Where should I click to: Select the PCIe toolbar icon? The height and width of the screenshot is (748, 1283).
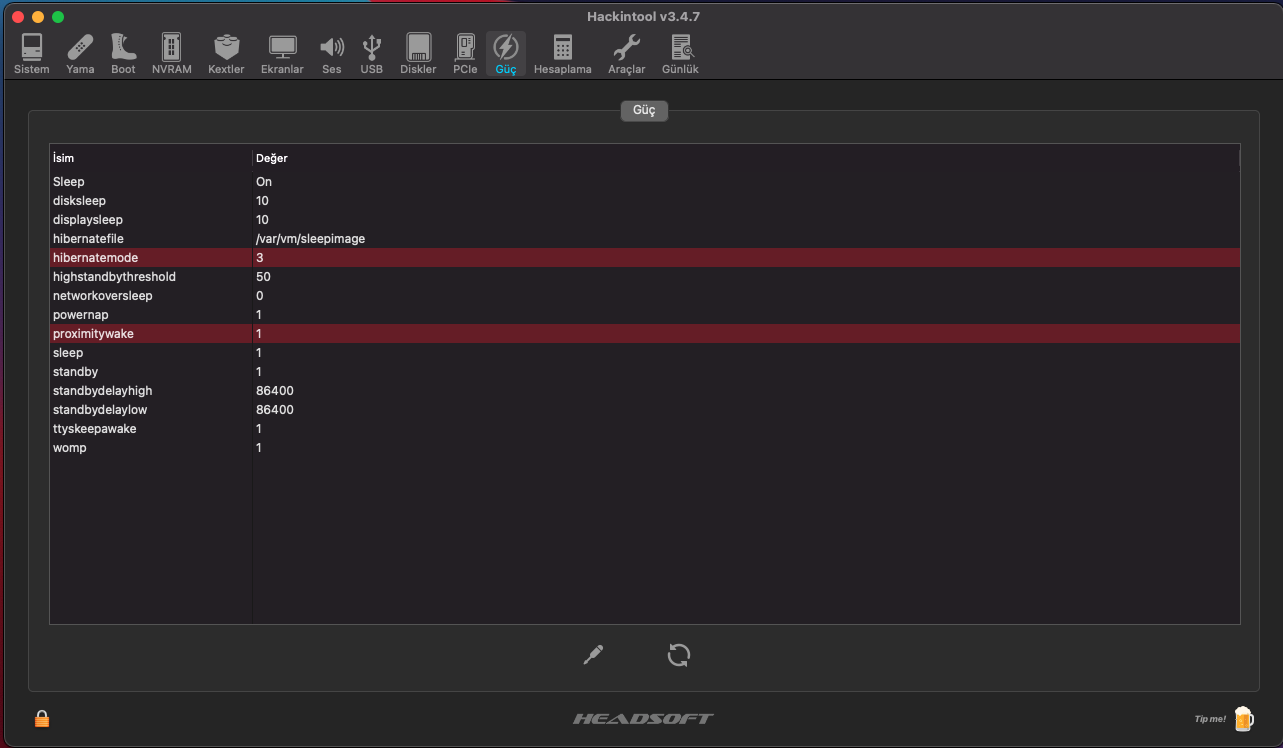point(465,53)
